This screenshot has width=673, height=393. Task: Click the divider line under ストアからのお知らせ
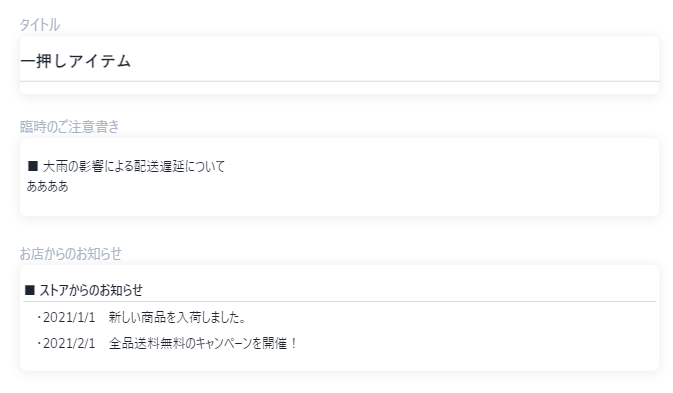[x=340, y=302]
